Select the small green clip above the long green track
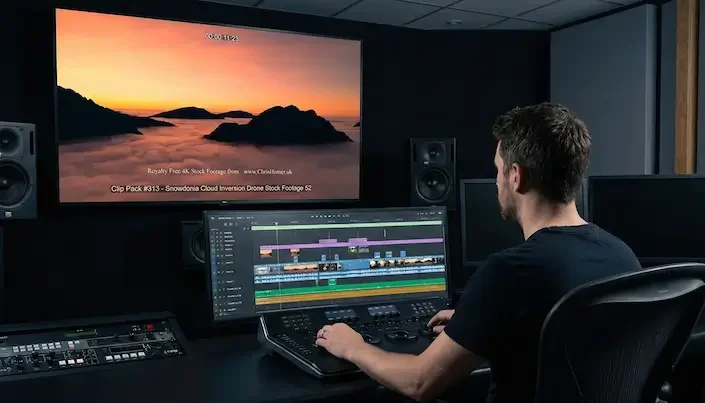 pyautogui.click(x=332, y=282)
